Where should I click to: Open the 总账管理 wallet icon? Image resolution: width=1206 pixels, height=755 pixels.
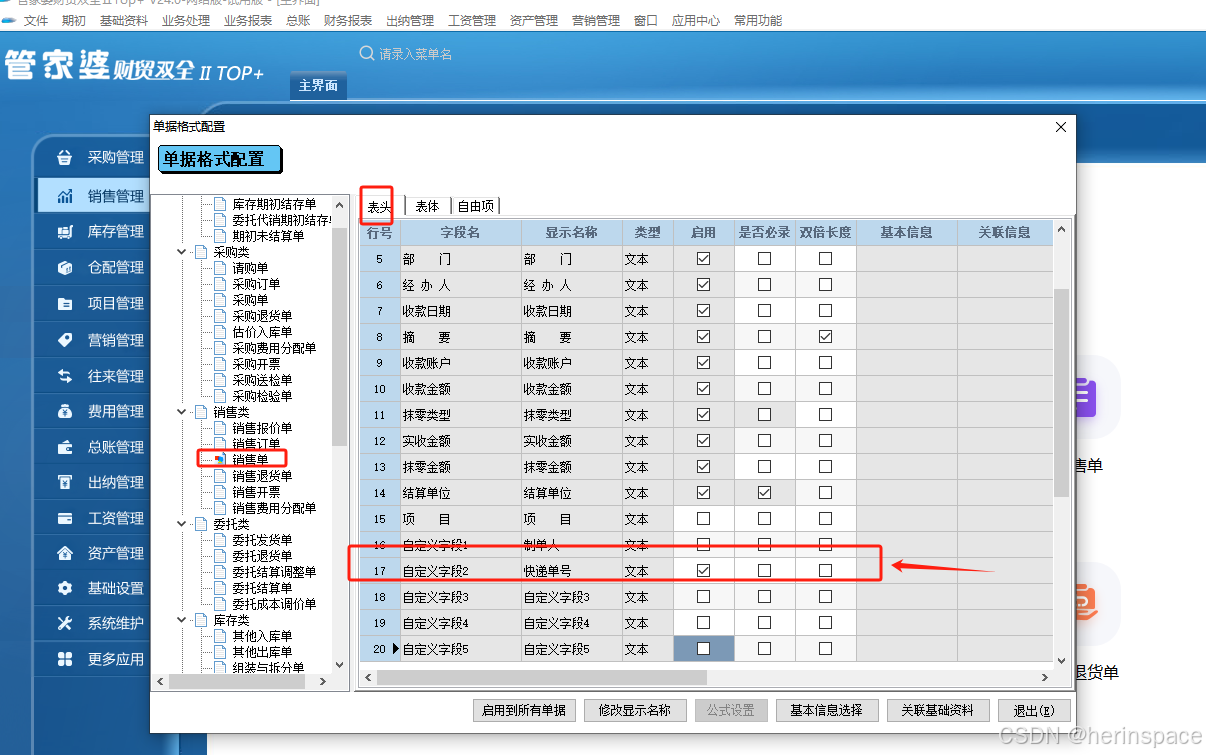pyautogui.click(x=65, y=447)
